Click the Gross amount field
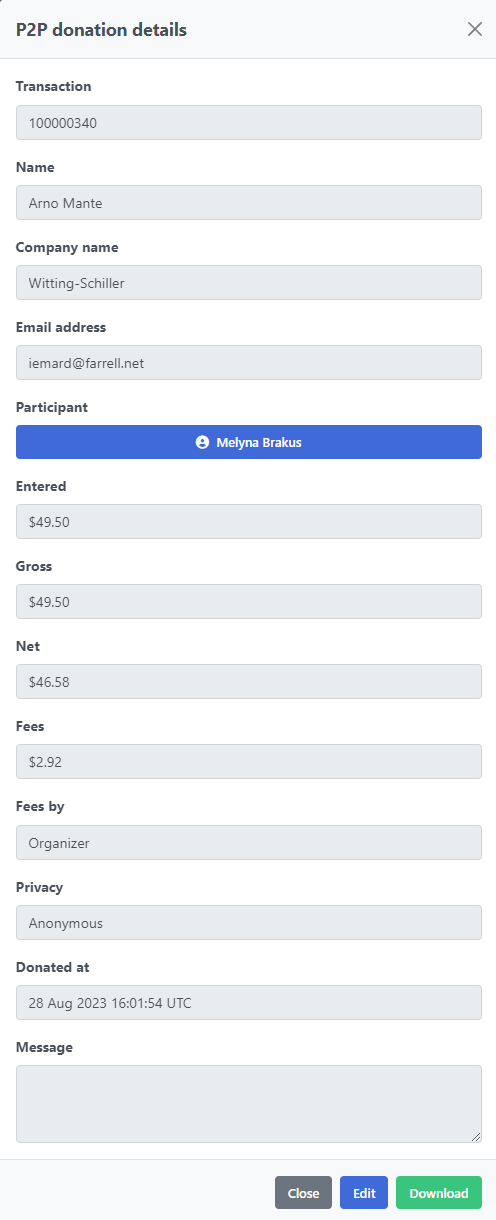 pyautogui.click(x=249, y=602)
